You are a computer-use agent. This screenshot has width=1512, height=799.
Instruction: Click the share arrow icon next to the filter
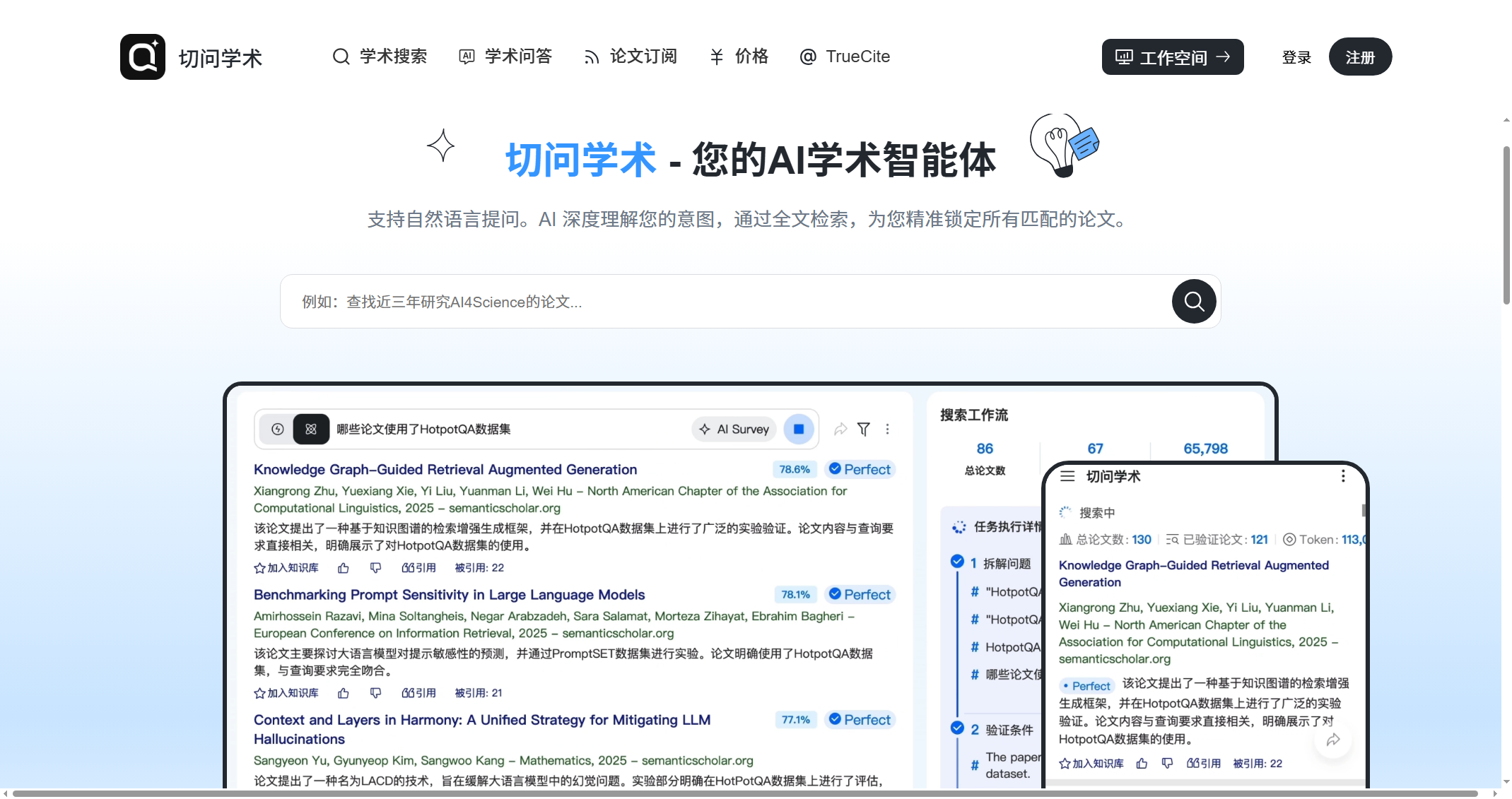coord(840,429)
